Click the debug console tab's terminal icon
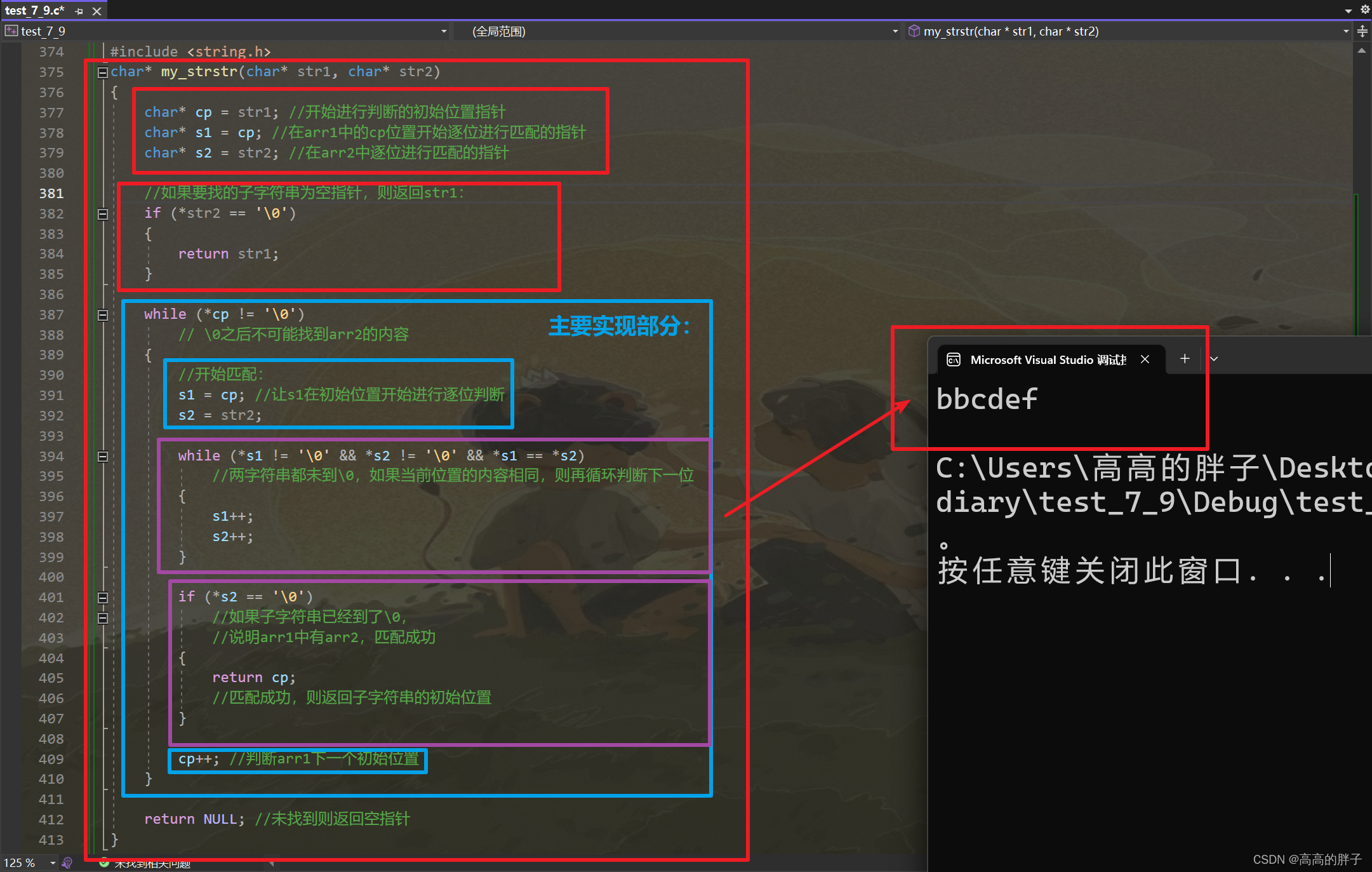The width and height of the screenshot is (1372, 872). pos(954,360)
